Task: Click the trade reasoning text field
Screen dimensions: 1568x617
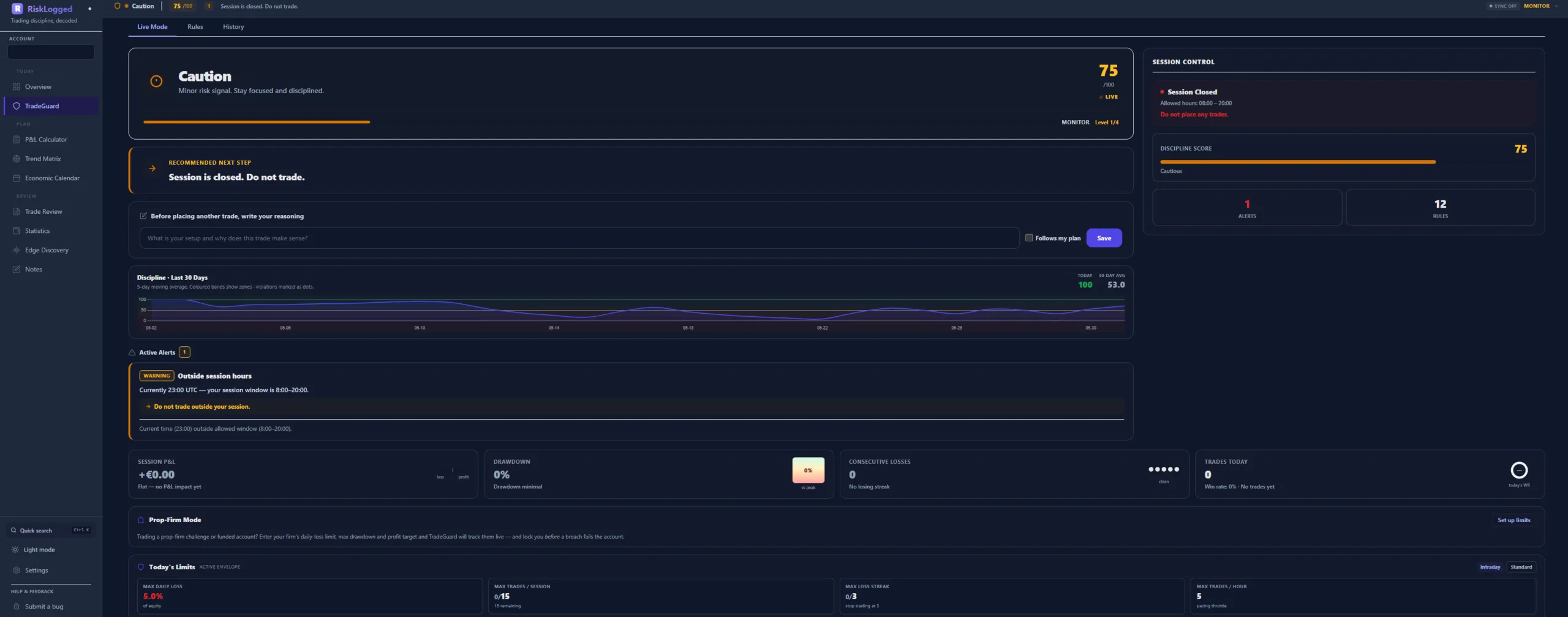Action: (579, 238)
